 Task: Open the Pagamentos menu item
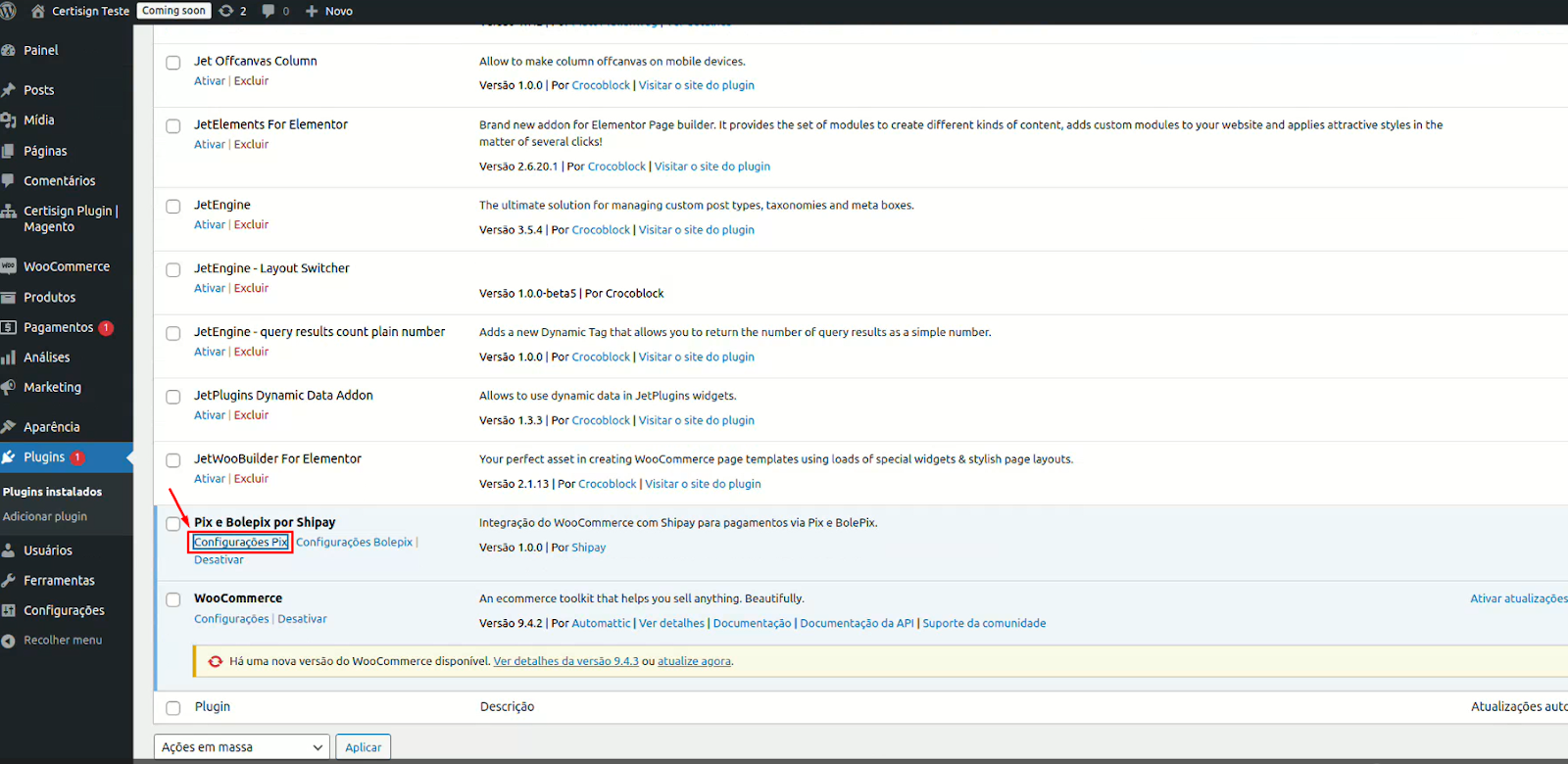(x=59, y=328)
